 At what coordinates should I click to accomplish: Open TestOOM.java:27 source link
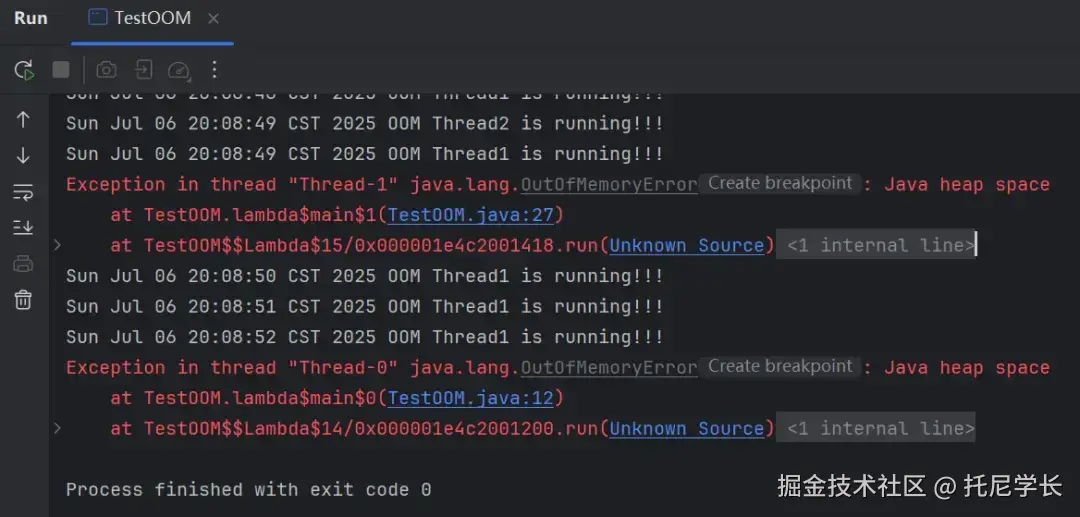476,215
